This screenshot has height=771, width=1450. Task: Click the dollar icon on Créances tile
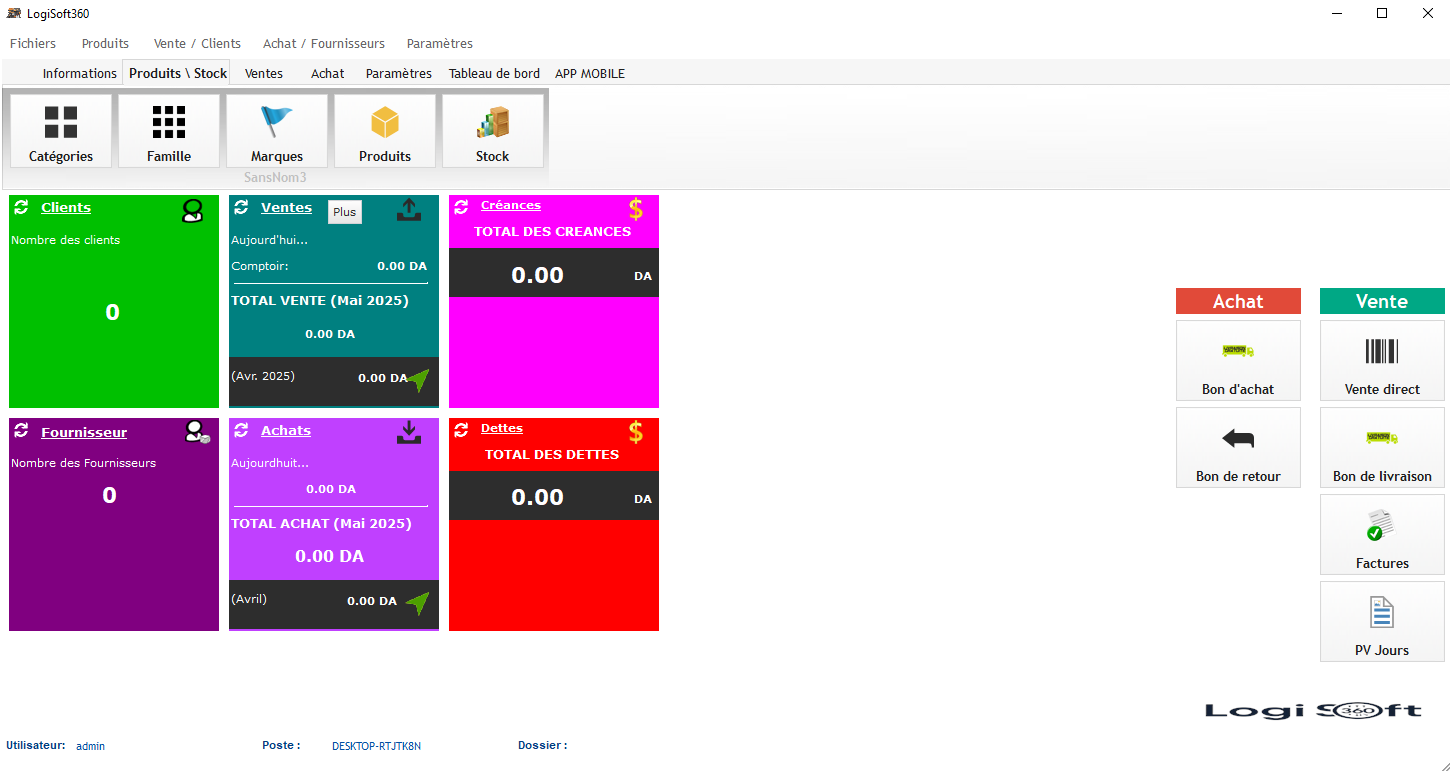pyautogui.click(x=635, y=209)
